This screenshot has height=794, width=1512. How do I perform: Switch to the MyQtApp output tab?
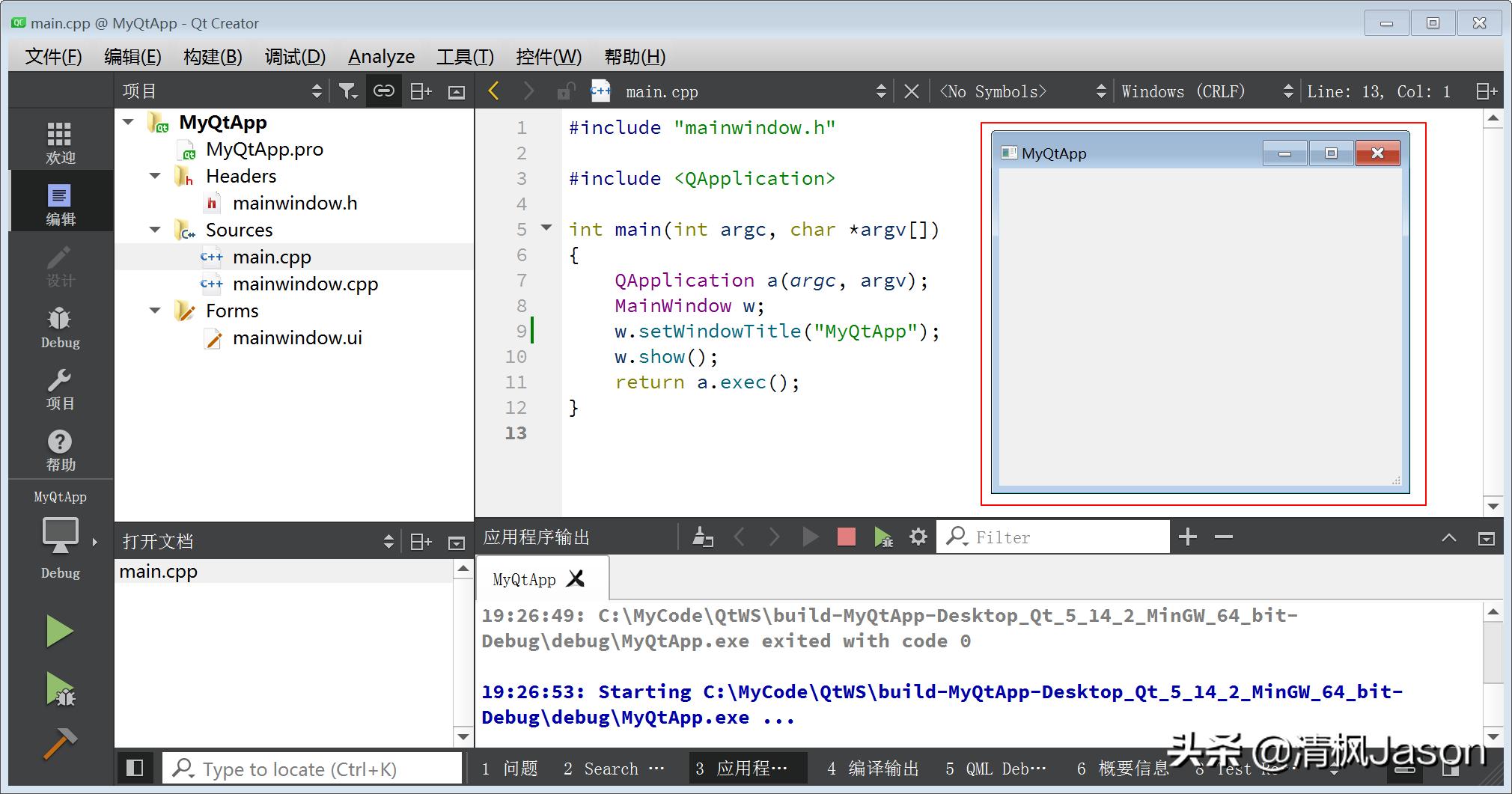pyautogui.click(x=524, y=578)
